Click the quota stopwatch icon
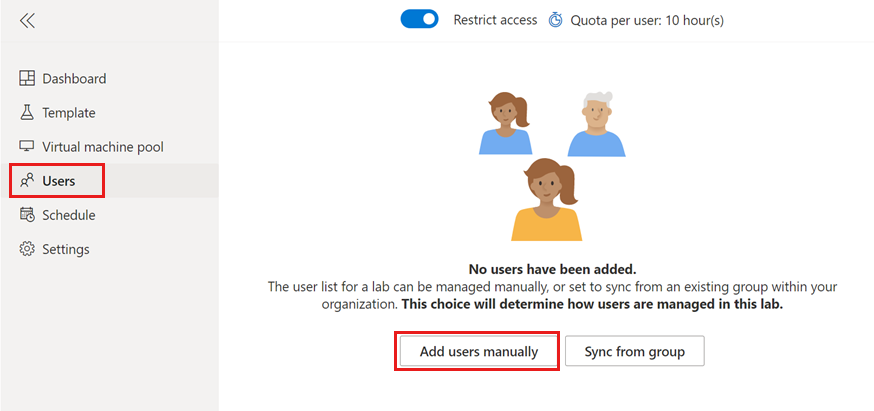The image size is (874, 411). (x=556, y=21)
